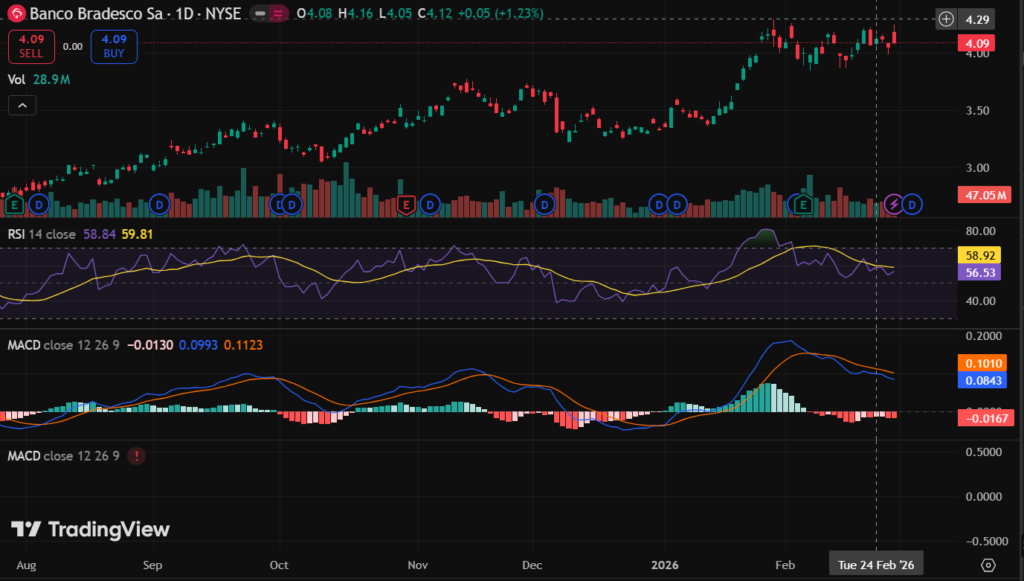Click the red earnings E marker near November

406,205
